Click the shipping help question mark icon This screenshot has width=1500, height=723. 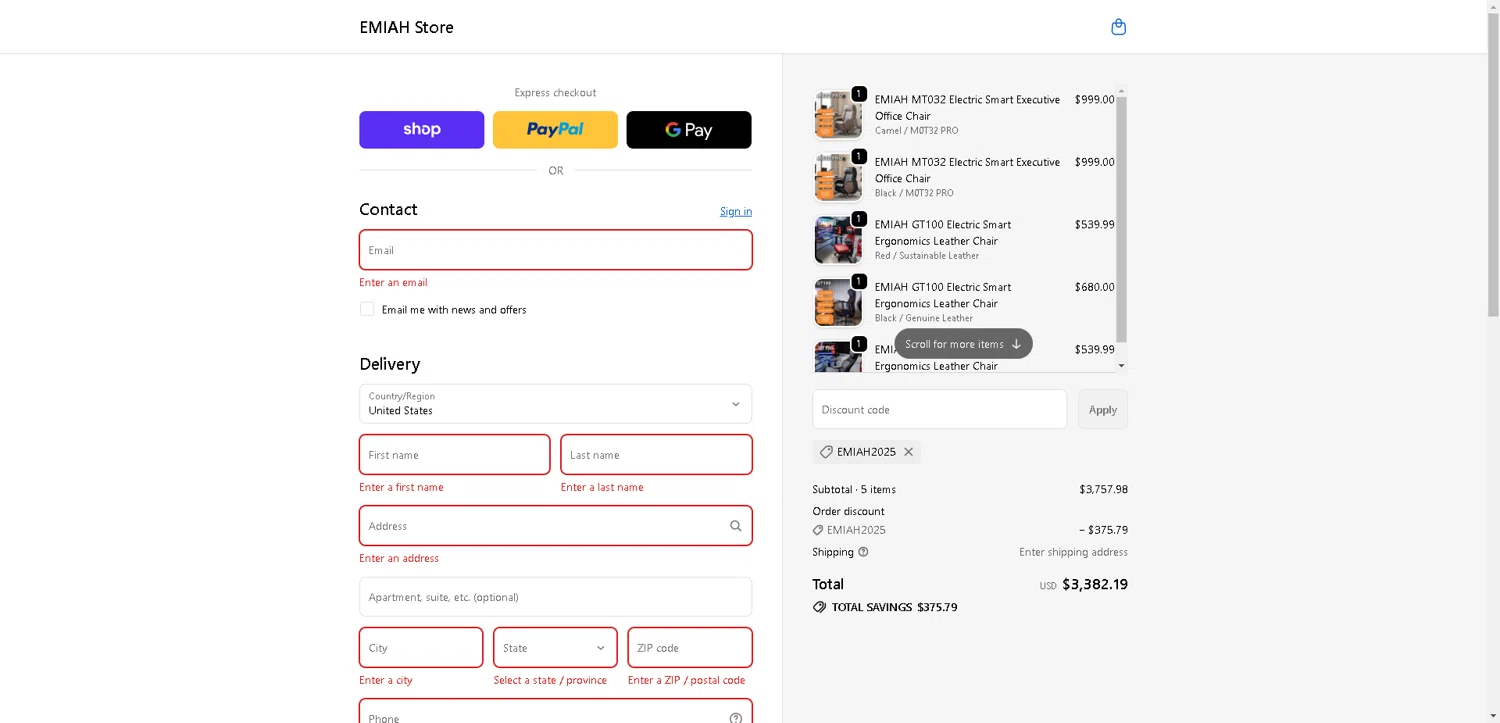click(x=863, y=552)
